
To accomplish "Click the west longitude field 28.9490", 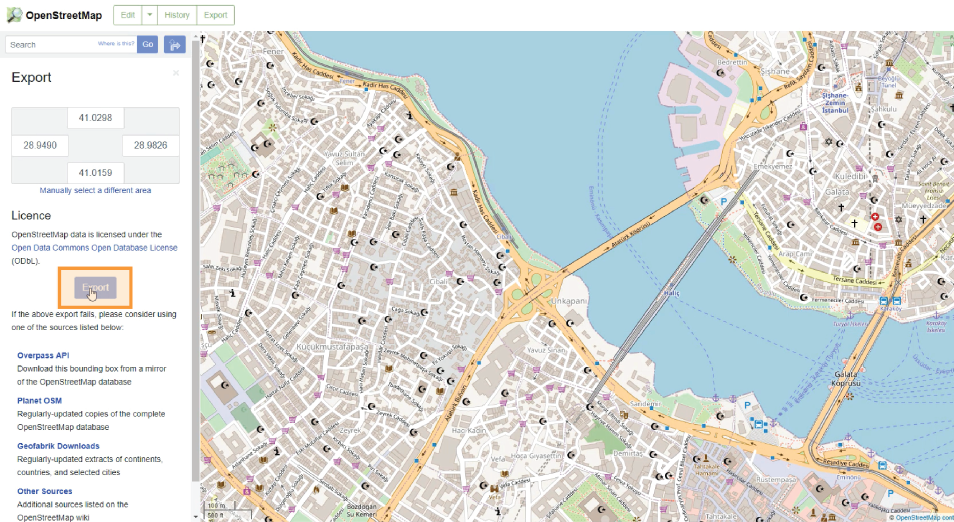I will 40,145.
